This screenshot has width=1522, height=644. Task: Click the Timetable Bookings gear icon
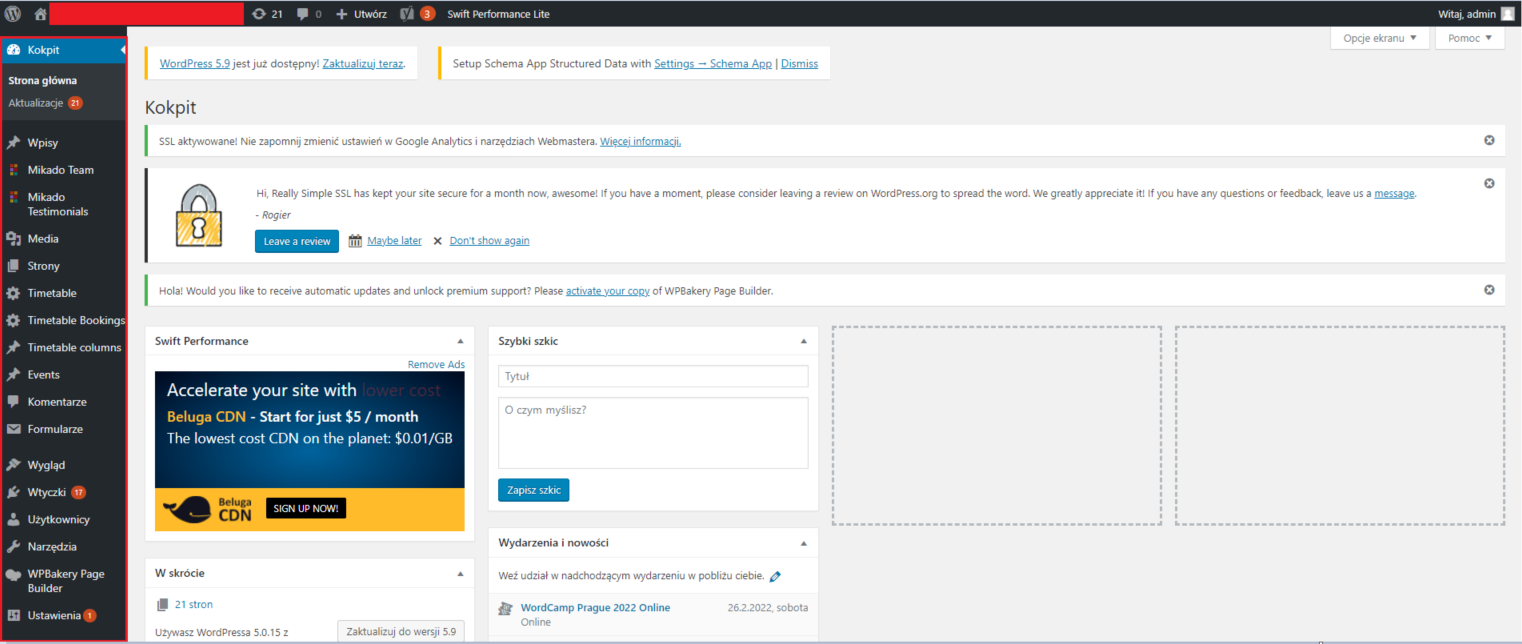pyautogui.click(x=13, y=321)
